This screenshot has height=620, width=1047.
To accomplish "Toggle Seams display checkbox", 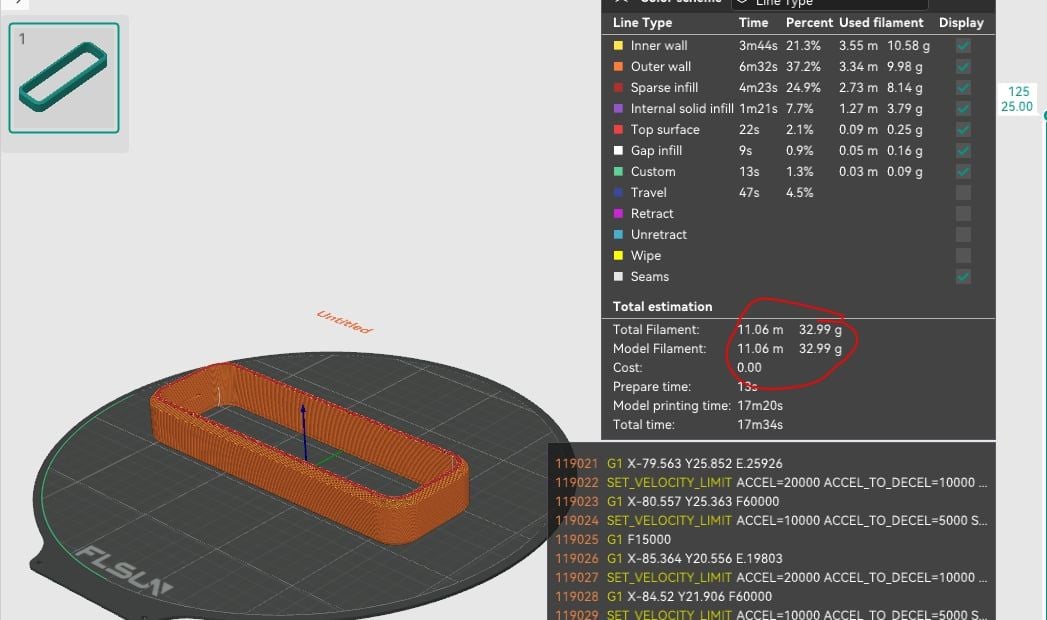I will coord(963,277).
